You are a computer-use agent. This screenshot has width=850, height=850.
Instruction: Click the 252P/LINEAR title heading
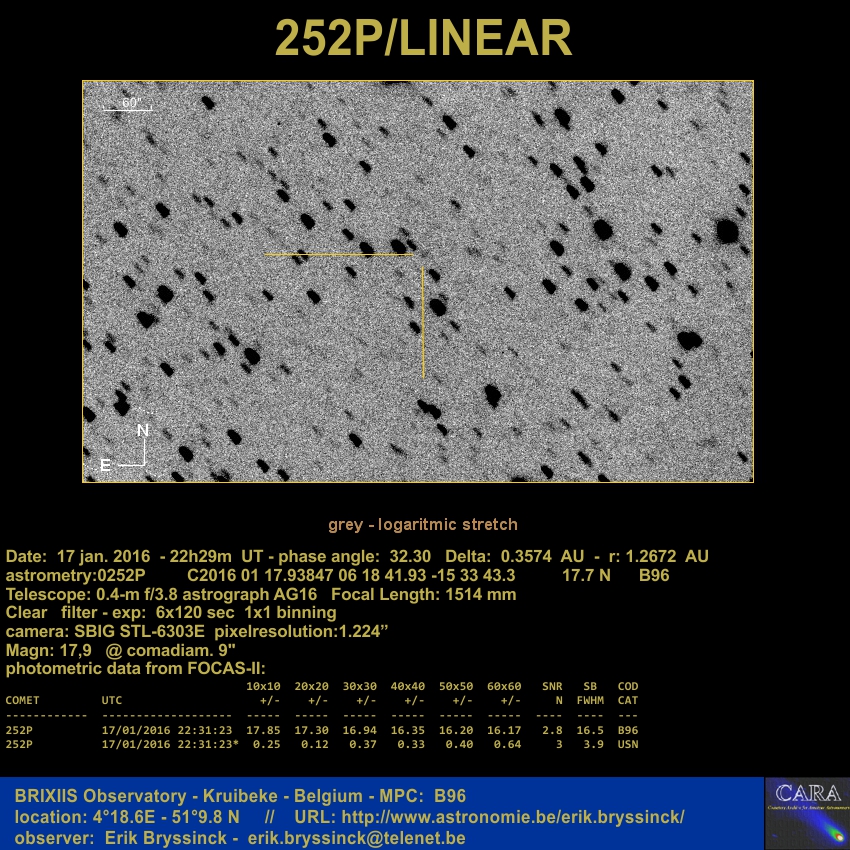tap(424, 39)
